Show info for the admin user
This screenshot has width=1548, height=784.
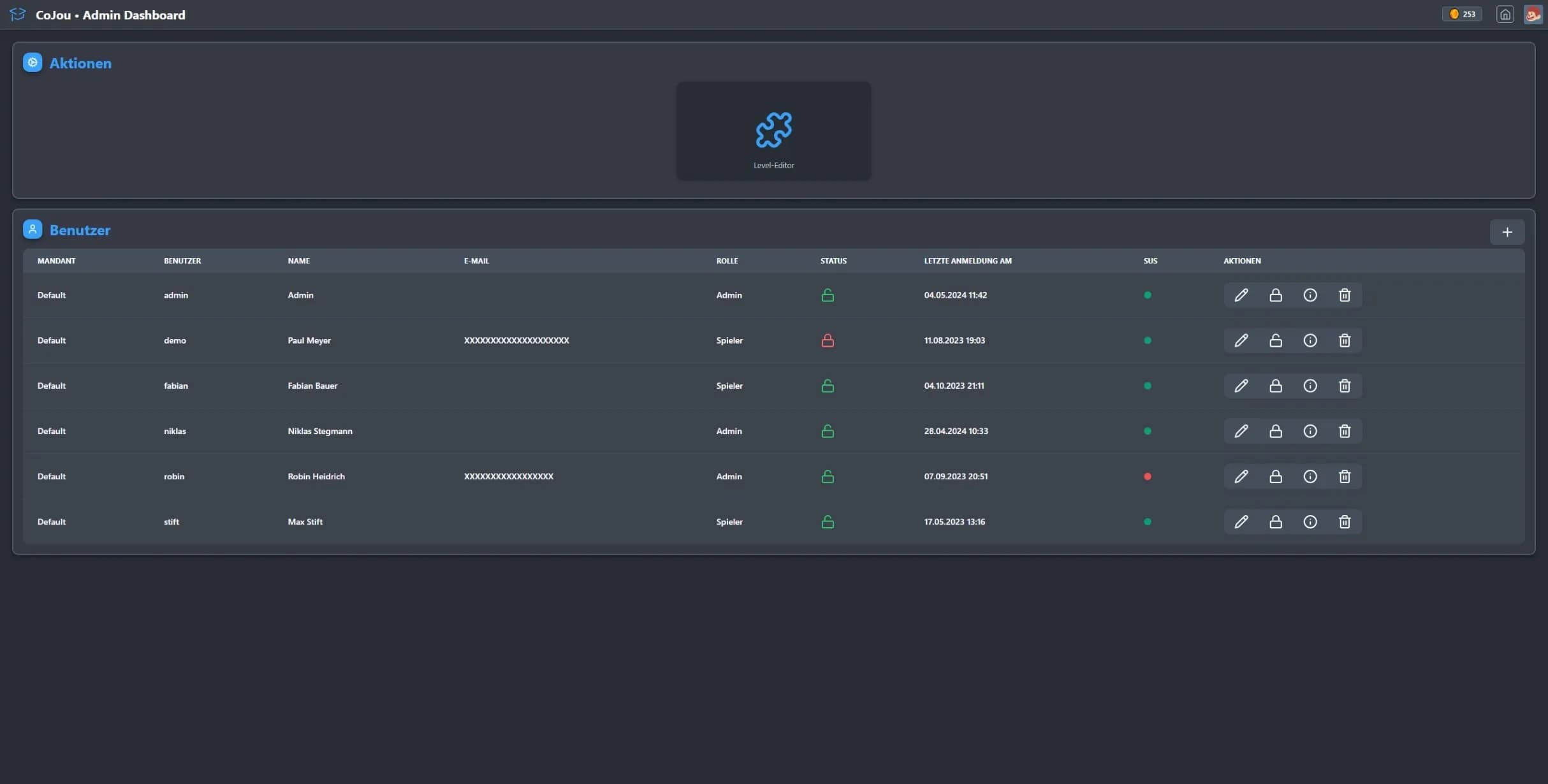click(1310, 295)
